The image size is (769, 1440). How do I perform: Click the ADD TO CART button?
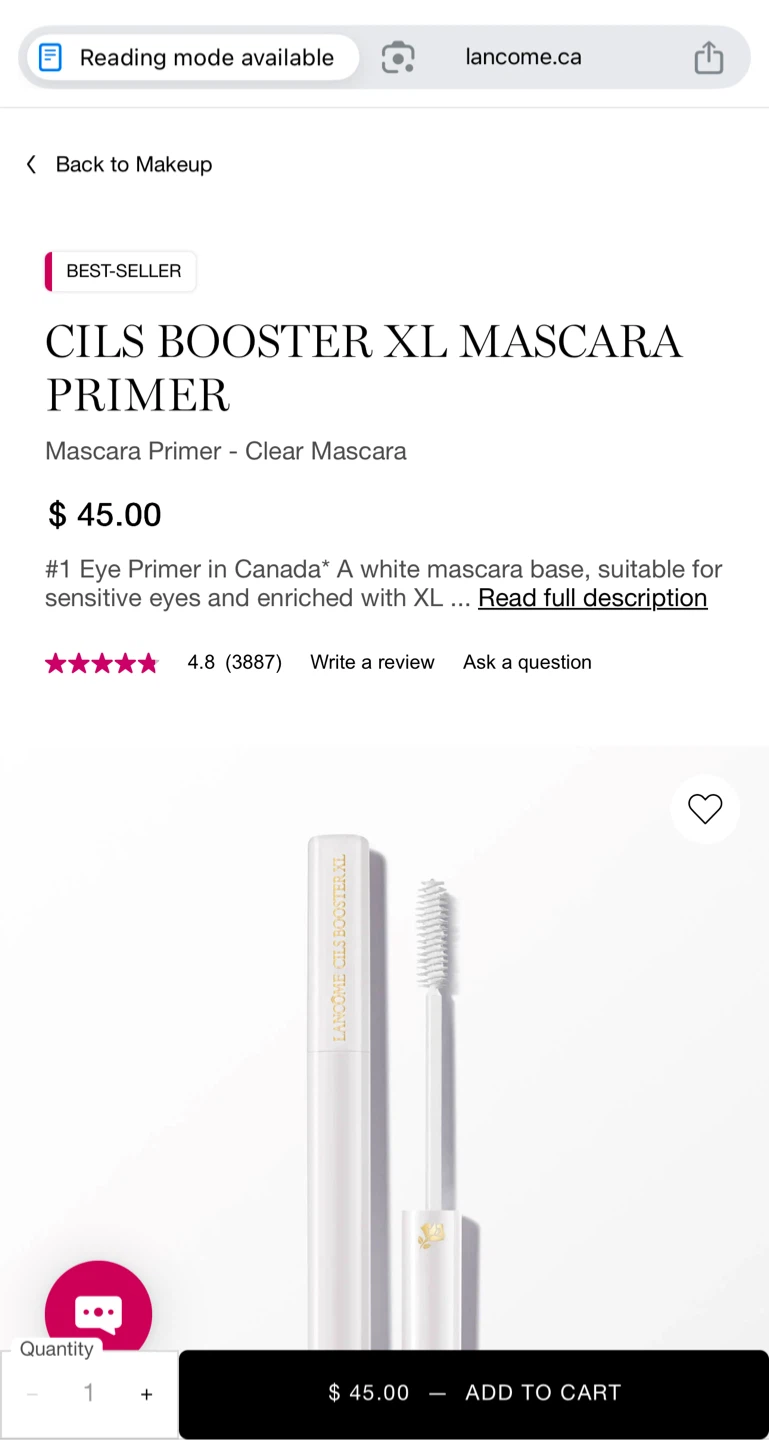pyautogui.click(x=474, y=1393)
